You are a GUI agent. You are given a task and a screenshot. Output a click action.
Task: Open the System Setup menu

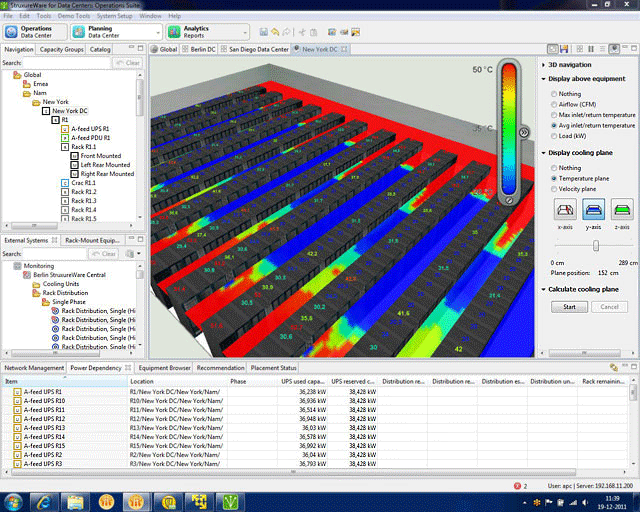point(115,17)
